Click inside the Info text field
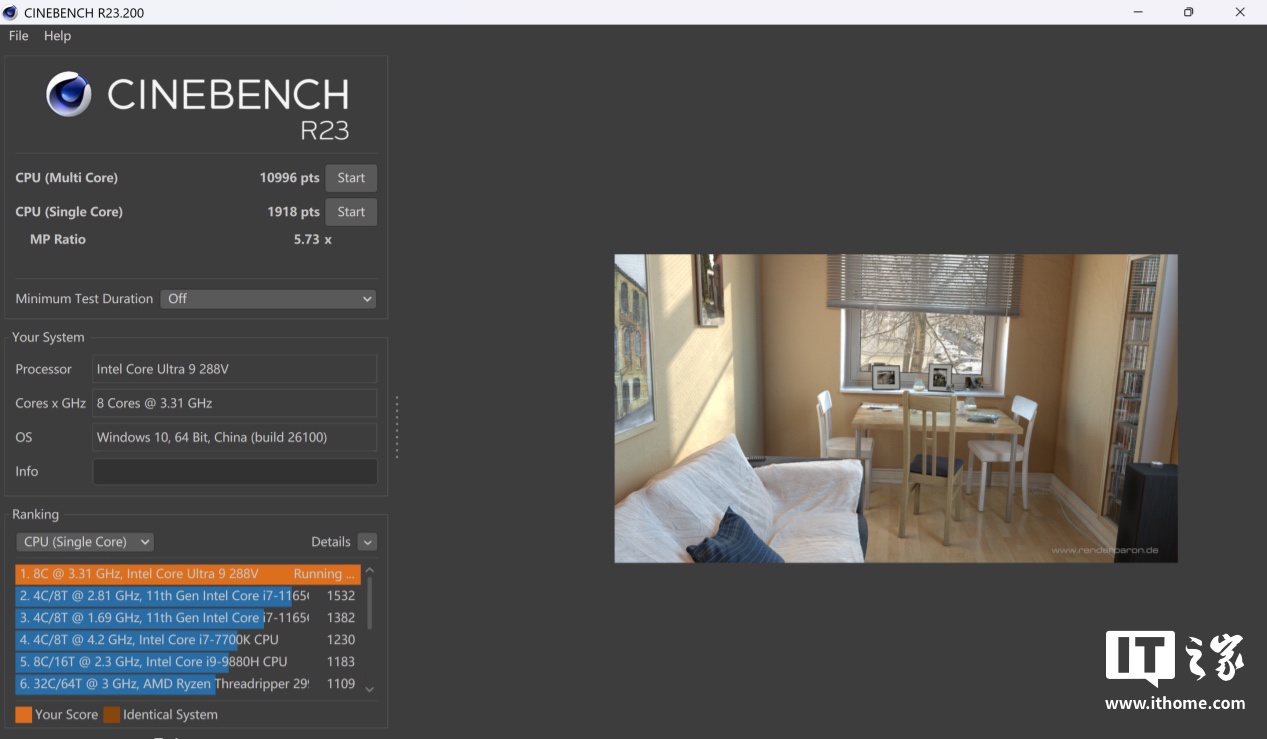The width and height of the screenshot is (1267, 739). tap(235, 472)
